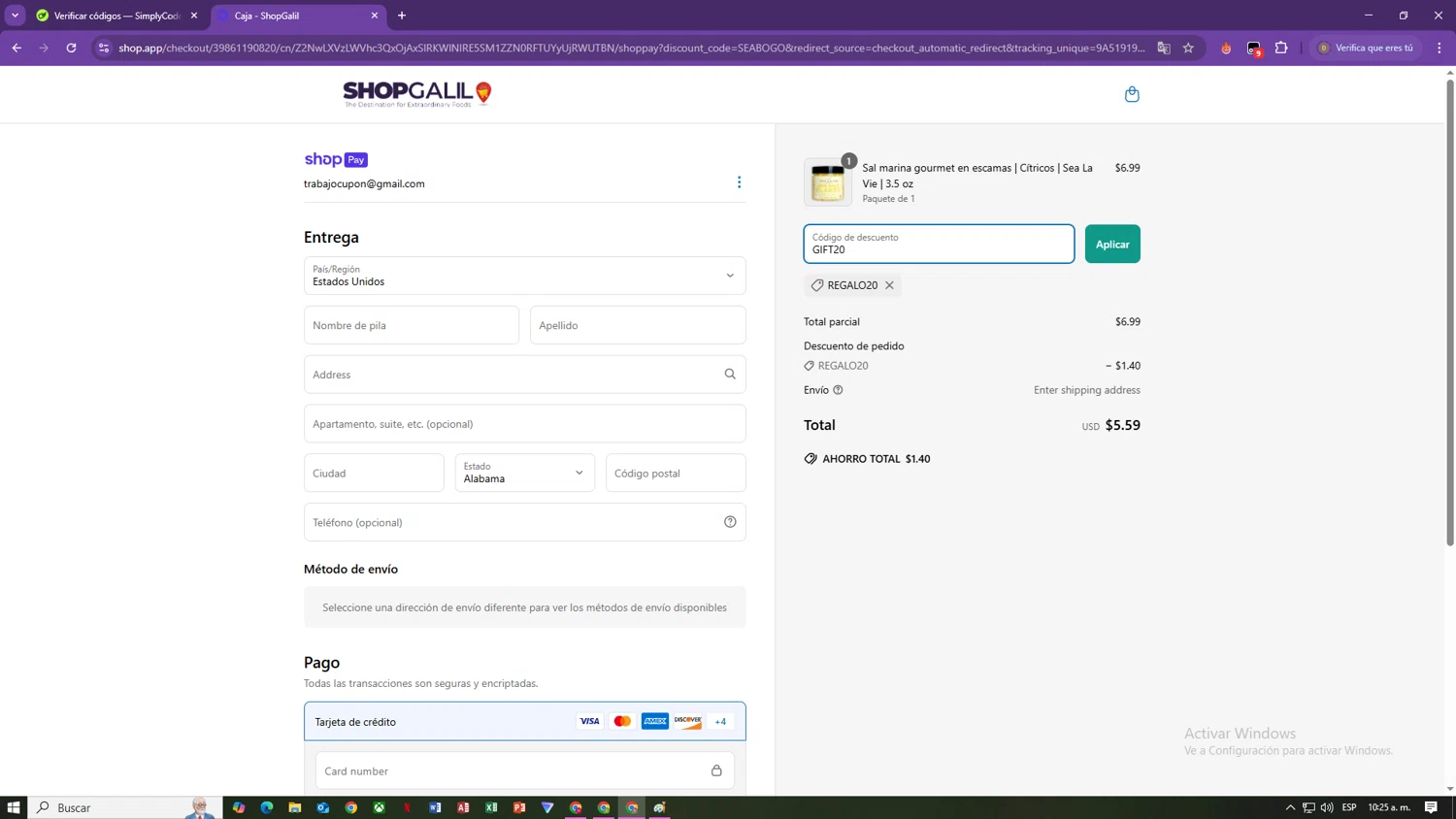The width and height of the screenshot is (1456, 819).
Task: Open File Explorer from taskbar
Action: click(295, 807)
